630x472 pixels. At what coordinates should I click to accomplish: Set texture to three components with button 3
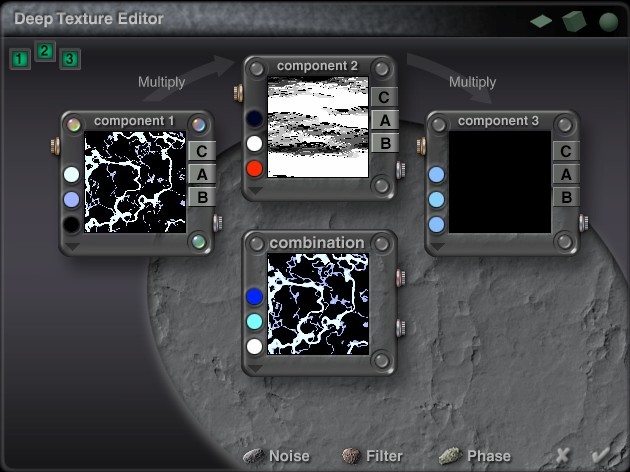tap(69, 59)
